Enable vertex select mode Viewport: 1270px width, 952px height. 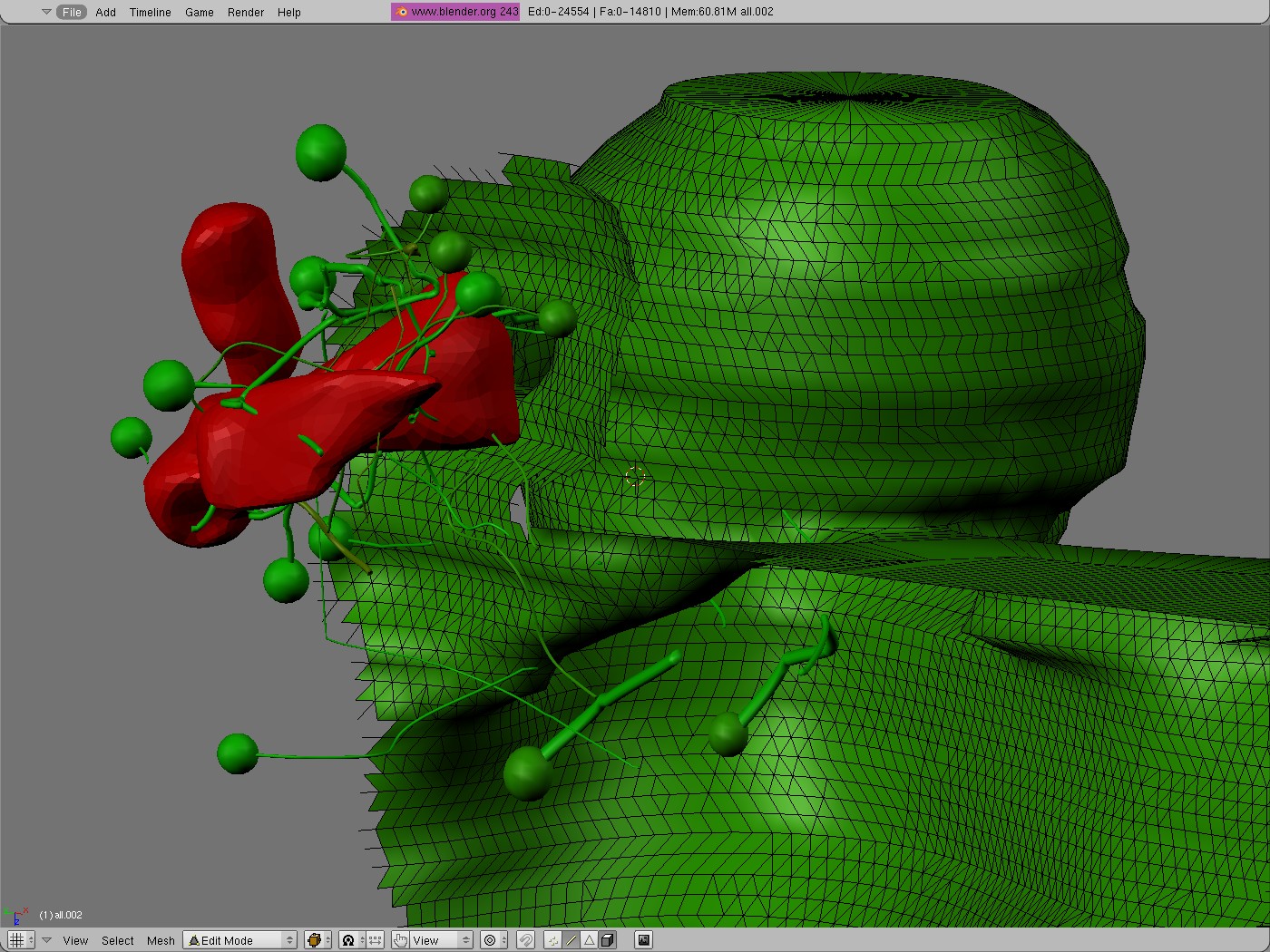point(553,940)
